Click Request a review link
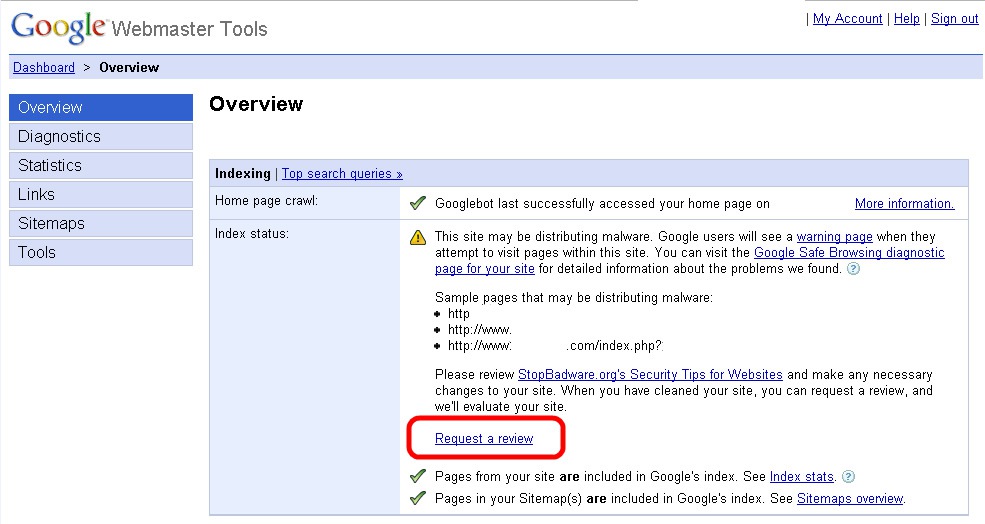Image resolution: width=985 pixels, height=524 pixels. 484,439
